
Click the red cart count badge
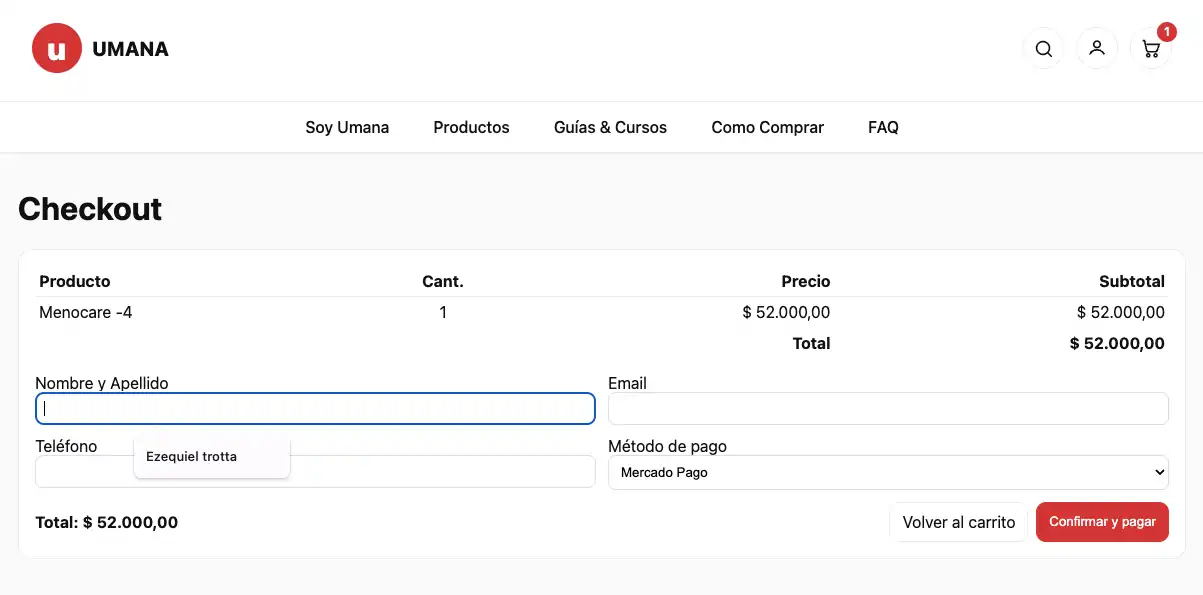point(1166,32)
